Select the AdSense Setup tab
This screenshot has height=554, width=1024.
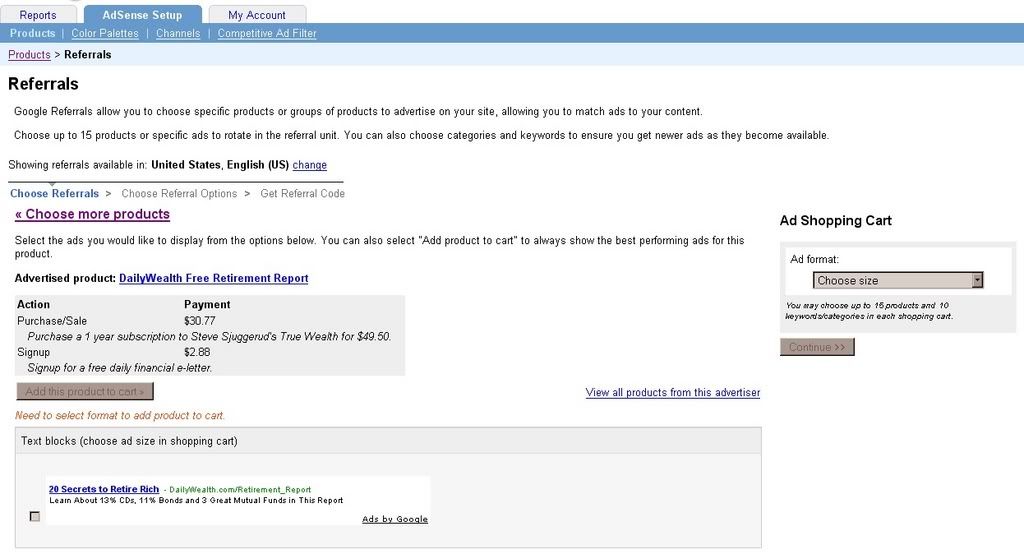[x=142, y=14]
